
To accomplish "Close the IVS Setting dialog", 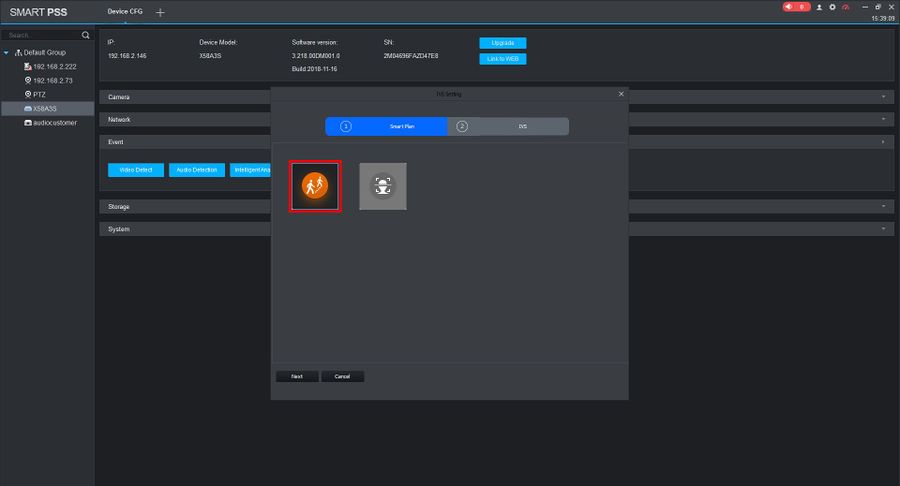I will click(x=621, y=94).
